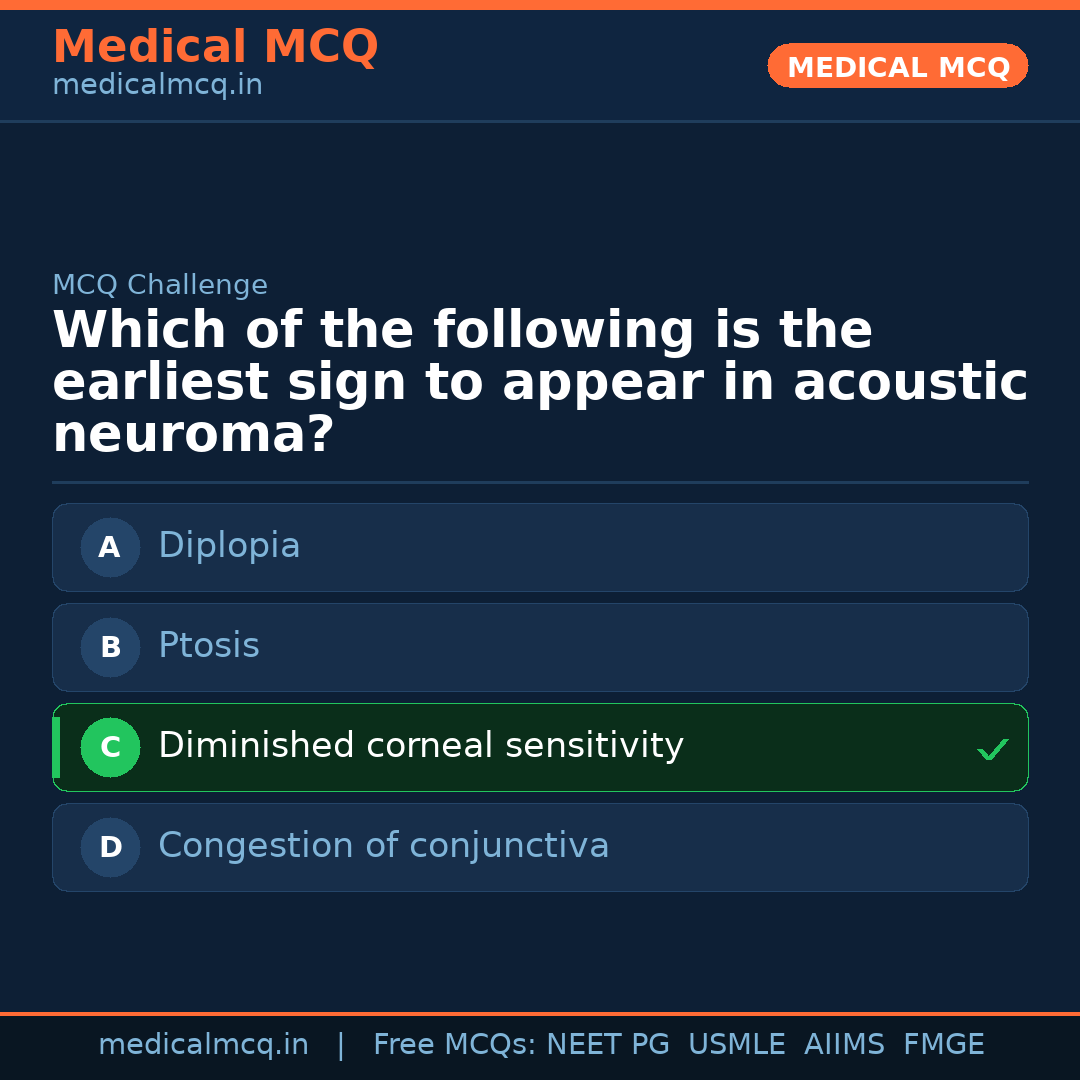Open the medicalmcq.in link under the logo

(x=157, y=84)
